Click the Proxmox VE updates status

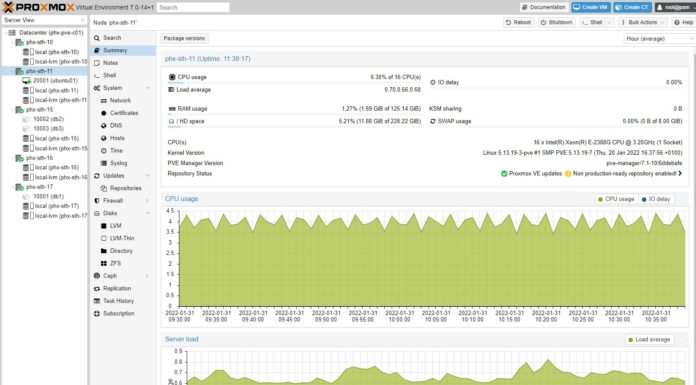(531, 174)
